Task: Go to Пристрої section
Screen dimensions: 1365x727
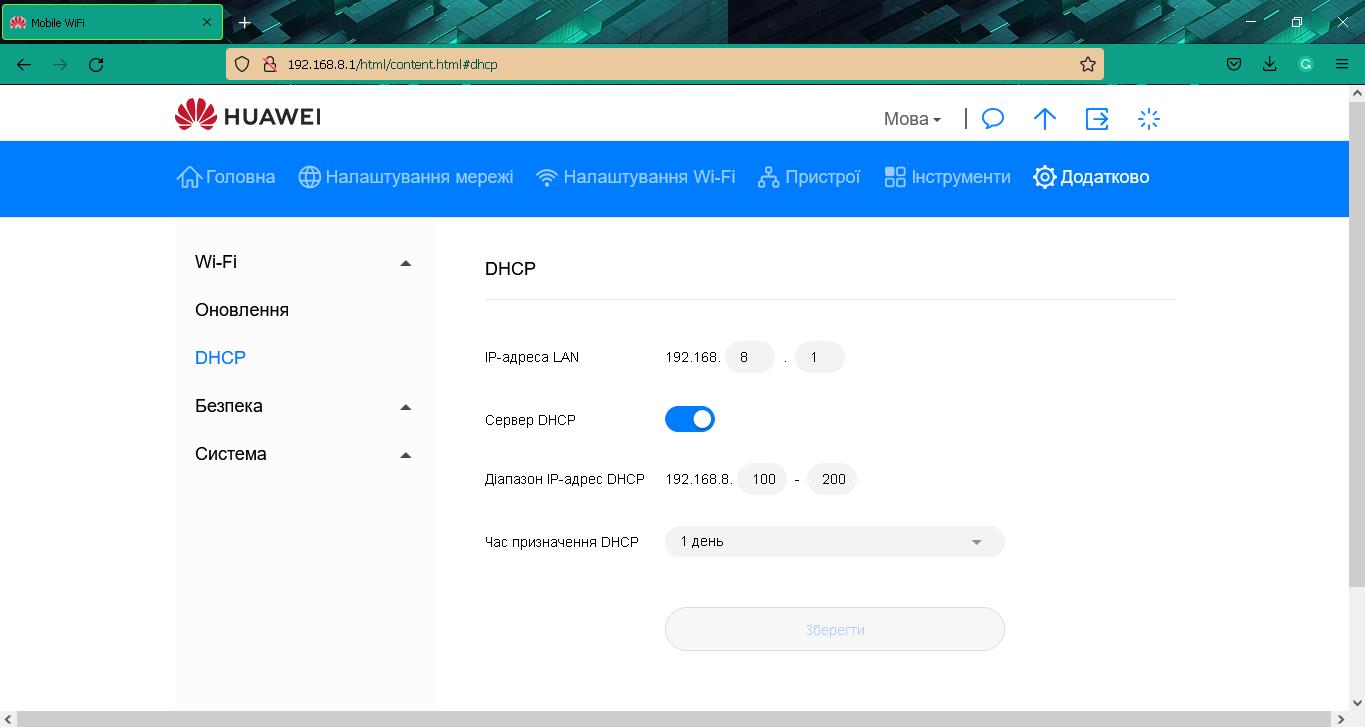Action: coord(809,177)
